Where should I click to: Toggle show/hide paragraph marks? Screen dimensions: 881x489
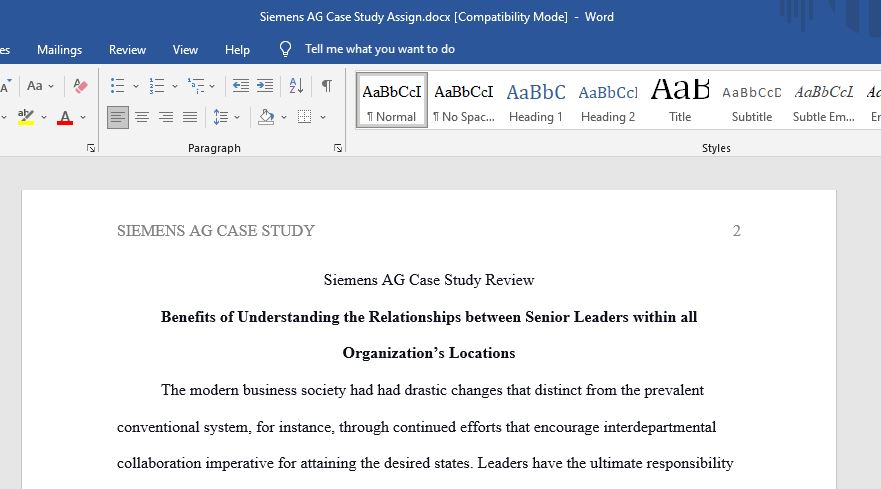(326, 86)
